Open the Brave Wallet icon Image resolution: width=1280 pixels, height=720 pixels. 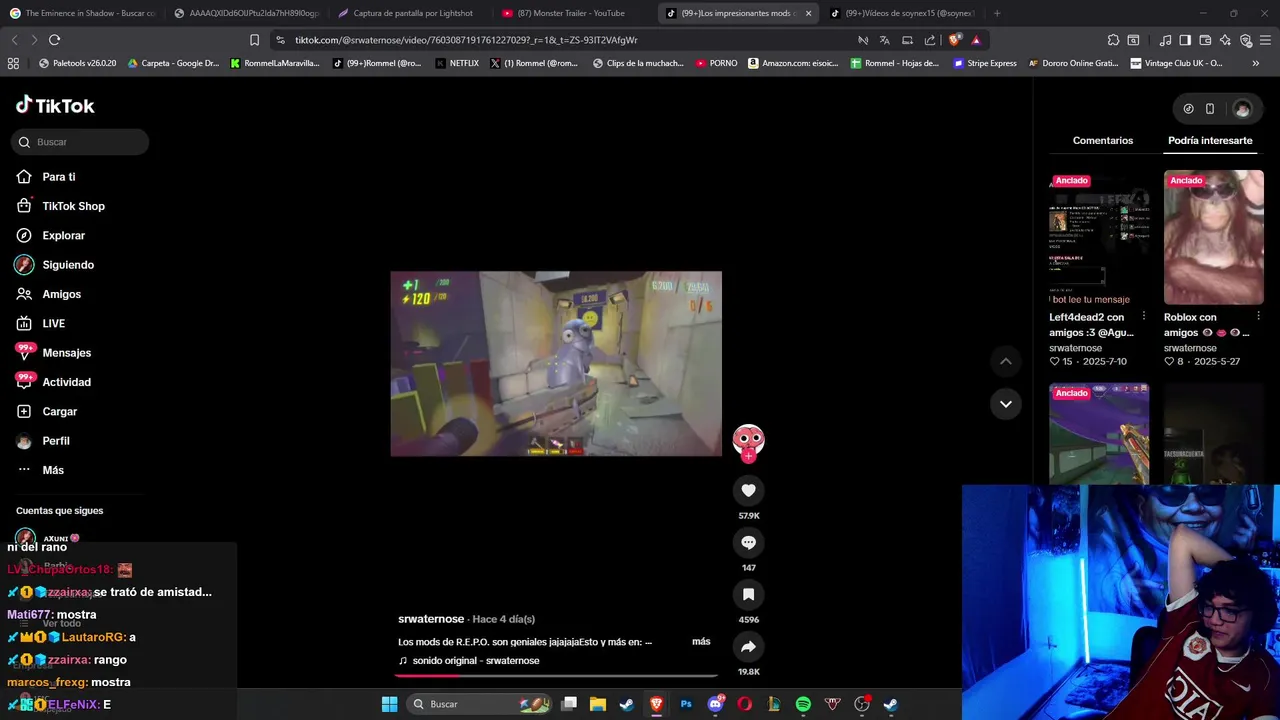tap(1205, 40)
